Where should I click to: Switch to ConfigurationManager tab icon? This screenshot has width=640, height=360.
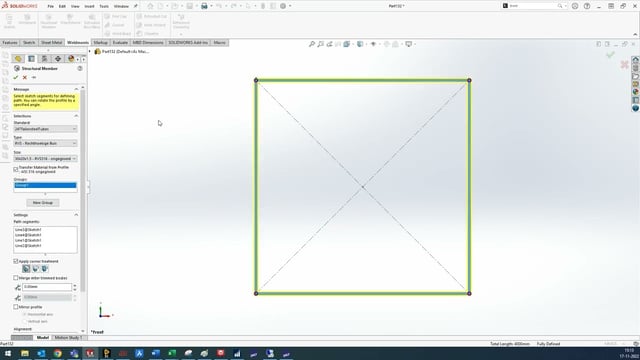pos(44,59)
